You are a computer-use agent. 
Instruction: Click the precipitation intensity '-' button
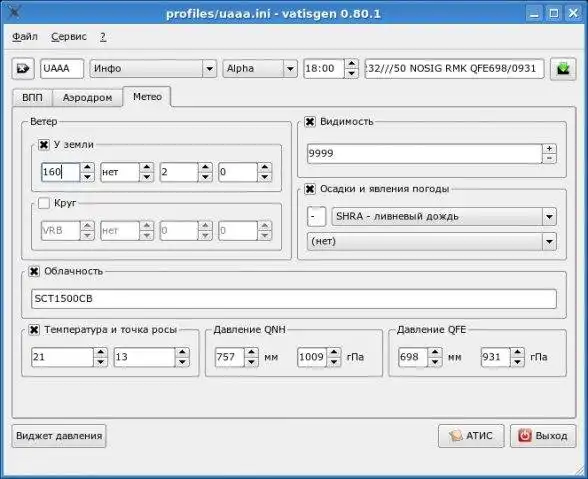point(316,216)
